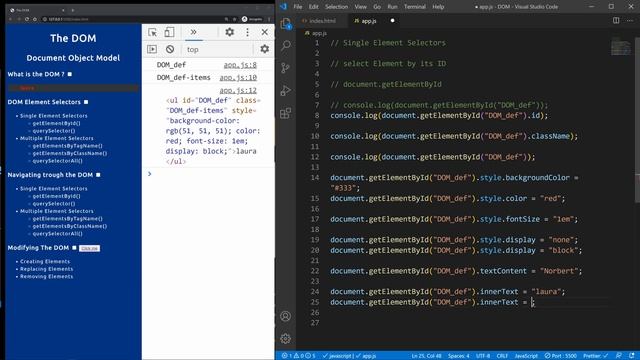The image size is (640, 360).
Task: Click 'Ln 25, Col 48' in status bar
Action: tap(427, 356)
